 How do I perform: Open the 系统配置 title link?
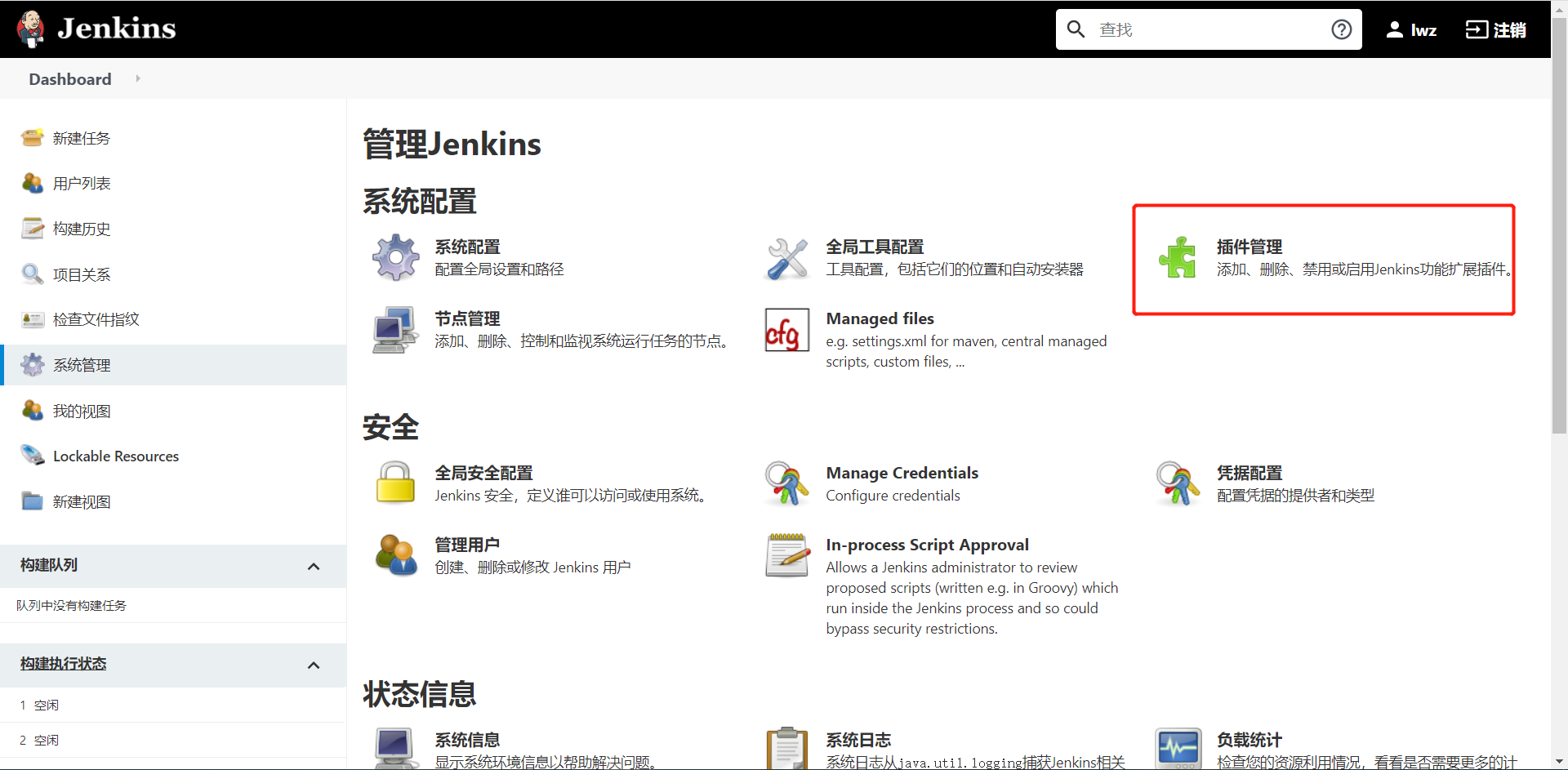click(x=467, y=247)
